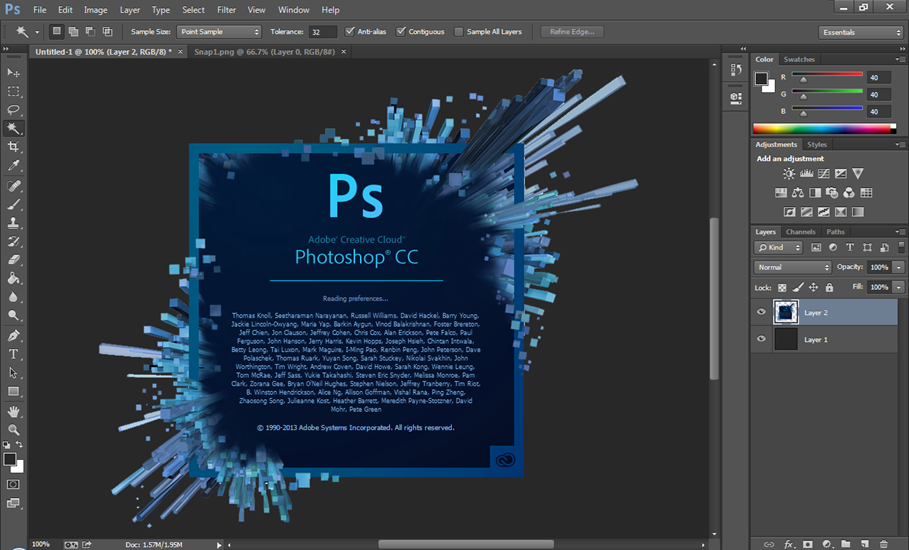Select the Magic Wand tool in toolbox

coord(13,128)
